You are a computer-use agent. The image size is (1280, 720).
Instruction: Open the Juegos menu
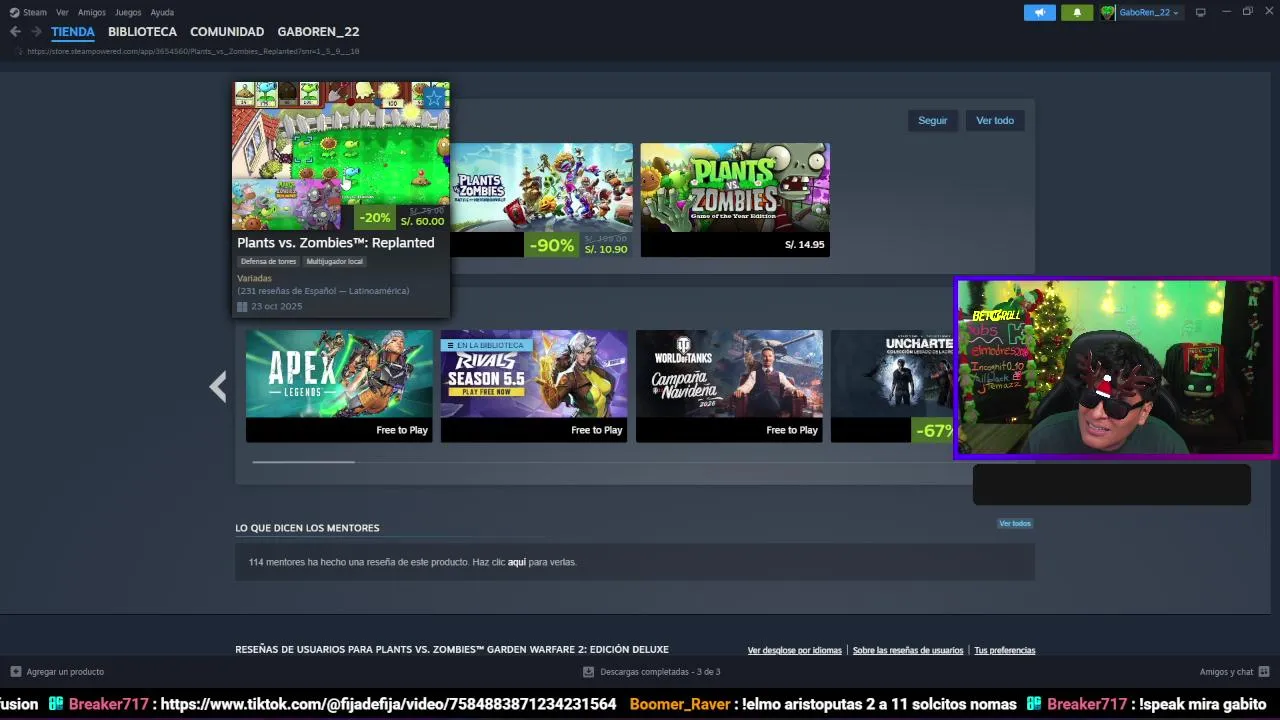pyautogui.click(x=128, y=12)
